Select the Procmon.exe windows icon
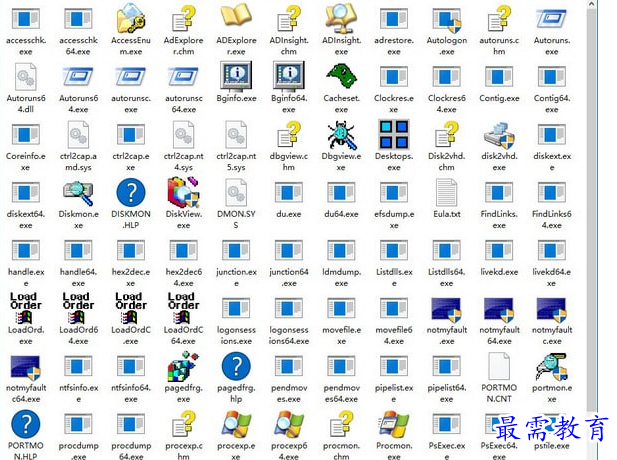The height and width of the screenshot is (460, 617). tap(394, 424)
